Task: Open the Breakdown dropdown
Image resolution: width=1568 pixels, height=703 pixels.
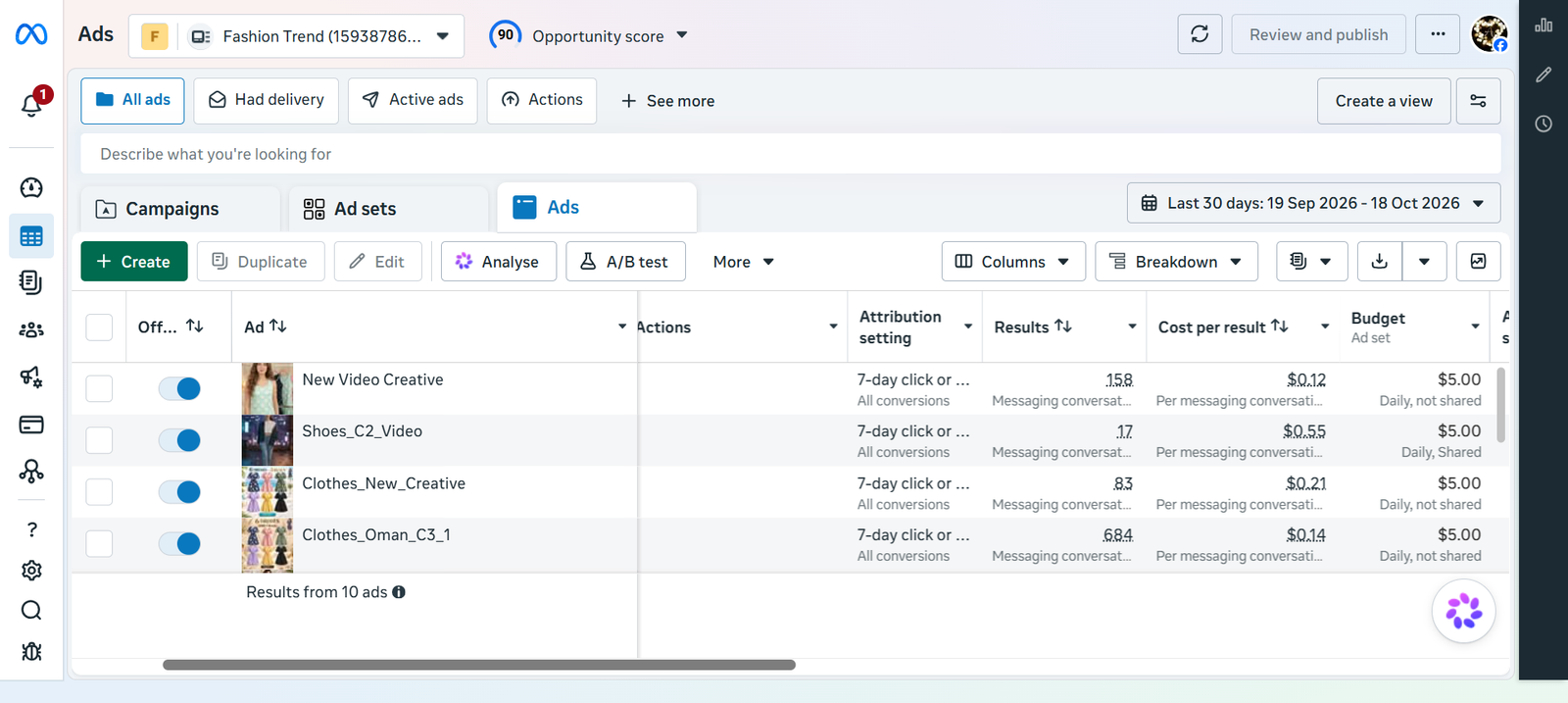Action: coord(1176,262)
